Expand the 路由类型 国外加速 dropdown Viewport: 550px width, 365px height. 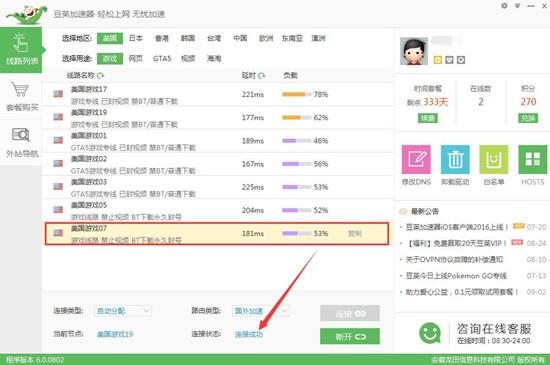(261, 311)
